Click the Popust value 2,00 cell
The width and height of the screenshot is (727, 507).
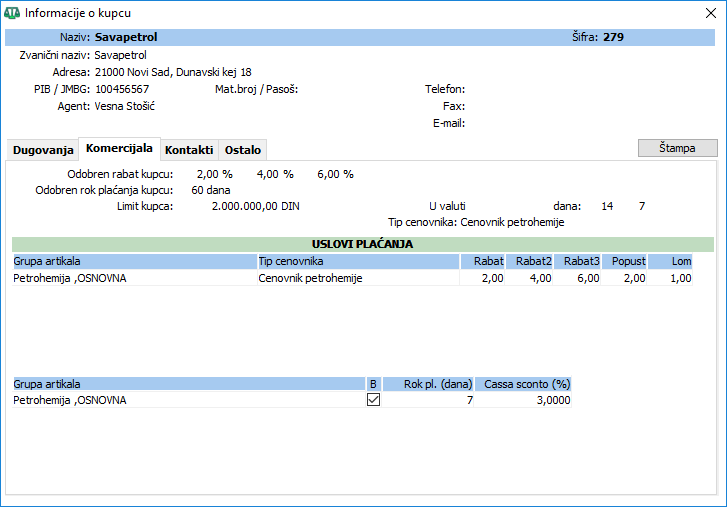pos(624,278)
